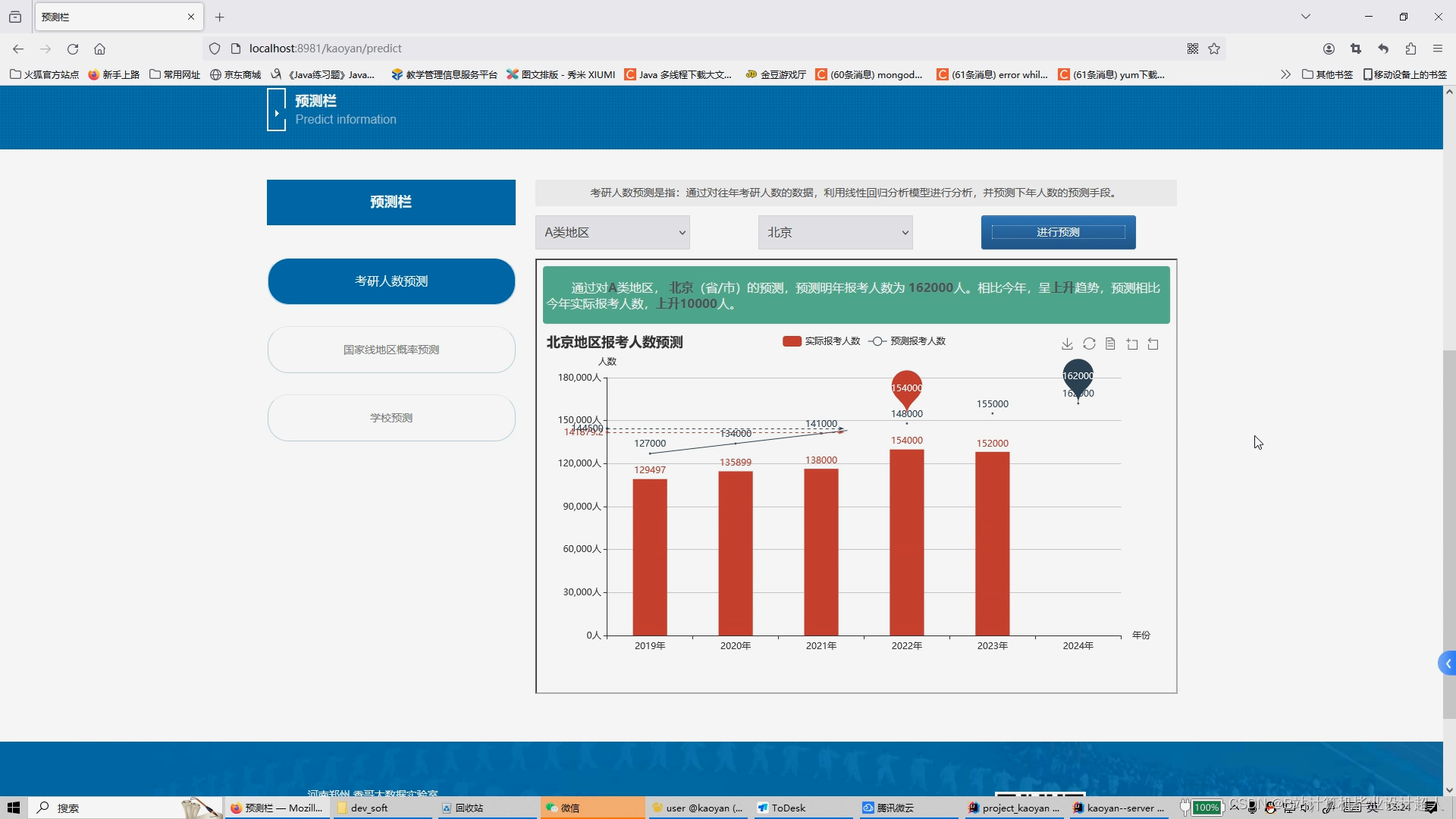Image resolution: width=1456 pixels, height=819 pixels.
Task: Expand the 北京 province dropdown
Action: pyautogui.click(x=835, y=233)
